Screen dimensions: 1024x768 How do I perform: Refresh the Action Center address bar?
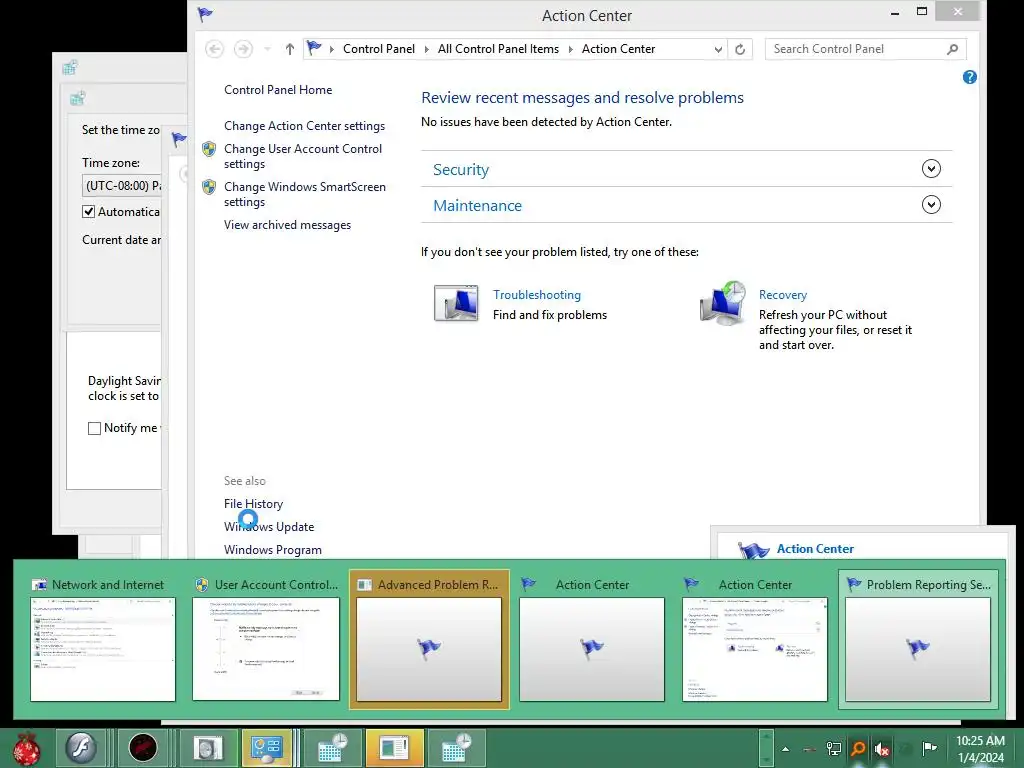point(740,49)
